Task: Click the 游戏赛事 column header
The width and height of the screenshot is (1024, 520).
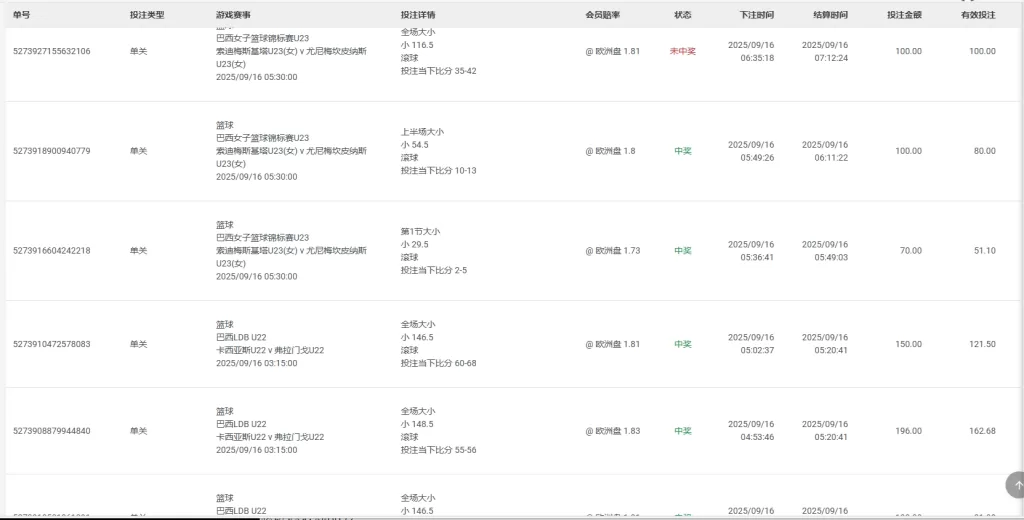Action: coord(233,15)
